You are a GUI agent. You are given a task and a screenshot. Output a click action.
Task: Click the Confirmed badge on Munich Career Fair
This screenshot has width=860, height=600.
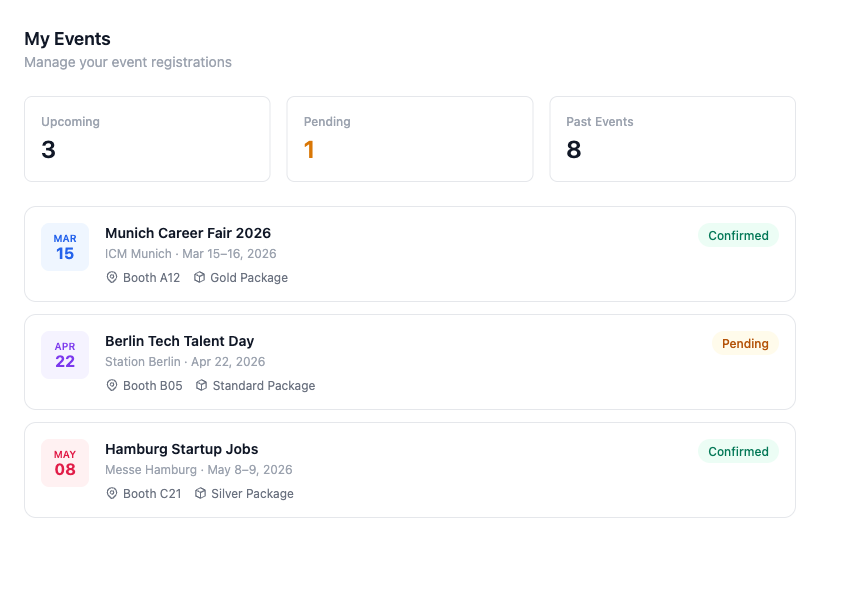(x=738, y=235)
